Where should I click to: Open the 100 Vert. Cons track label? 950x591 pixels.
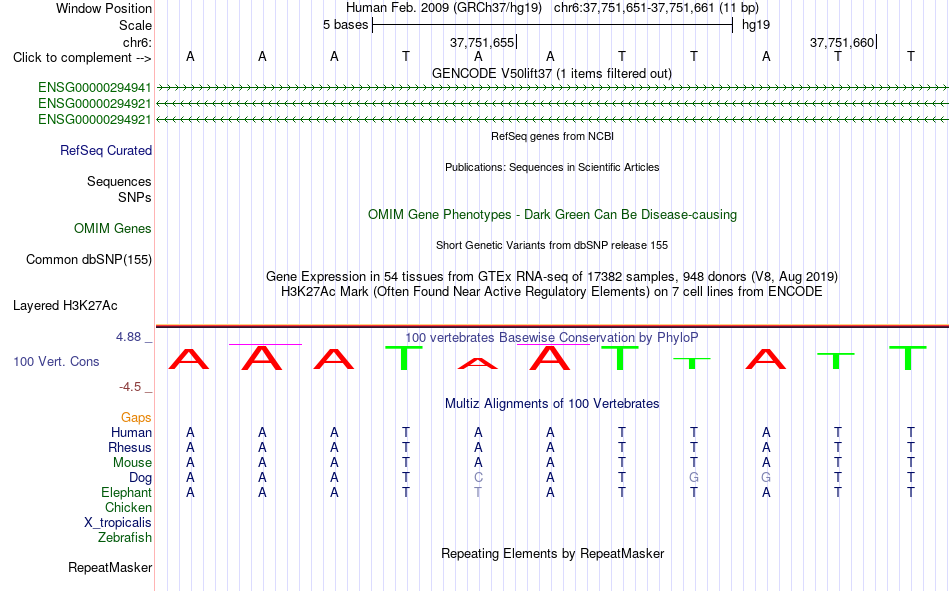[56, 361]
